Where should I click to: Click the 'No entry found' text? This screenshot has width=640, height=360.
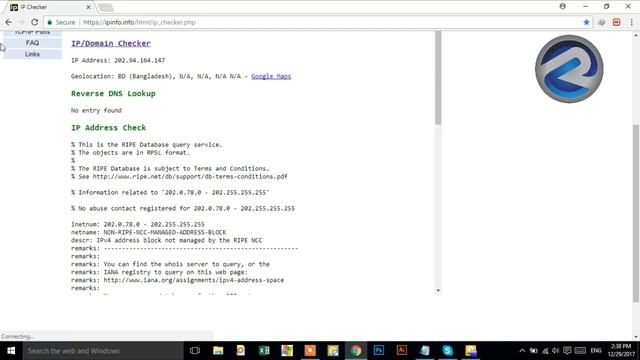pos(96,110)
